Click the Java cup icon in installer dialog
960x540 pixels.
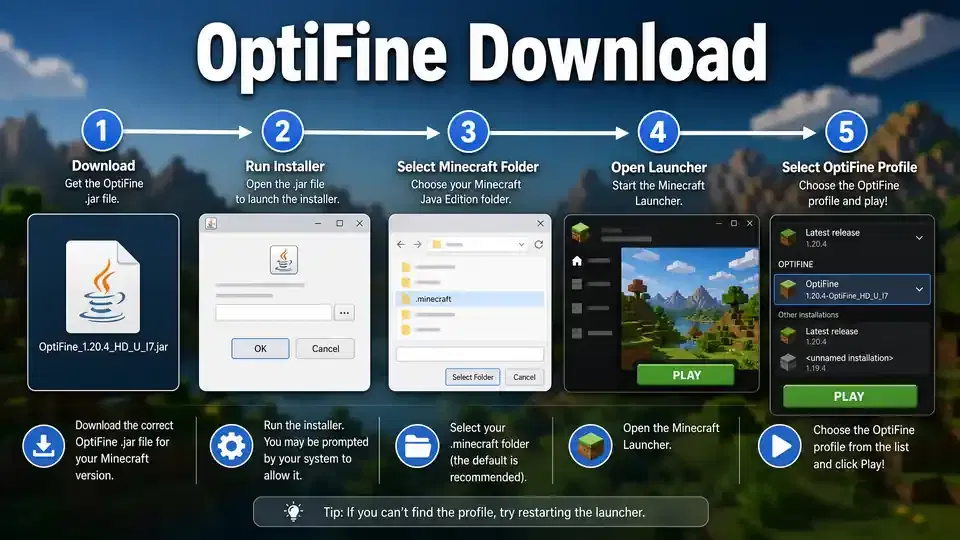pos(283,260)
